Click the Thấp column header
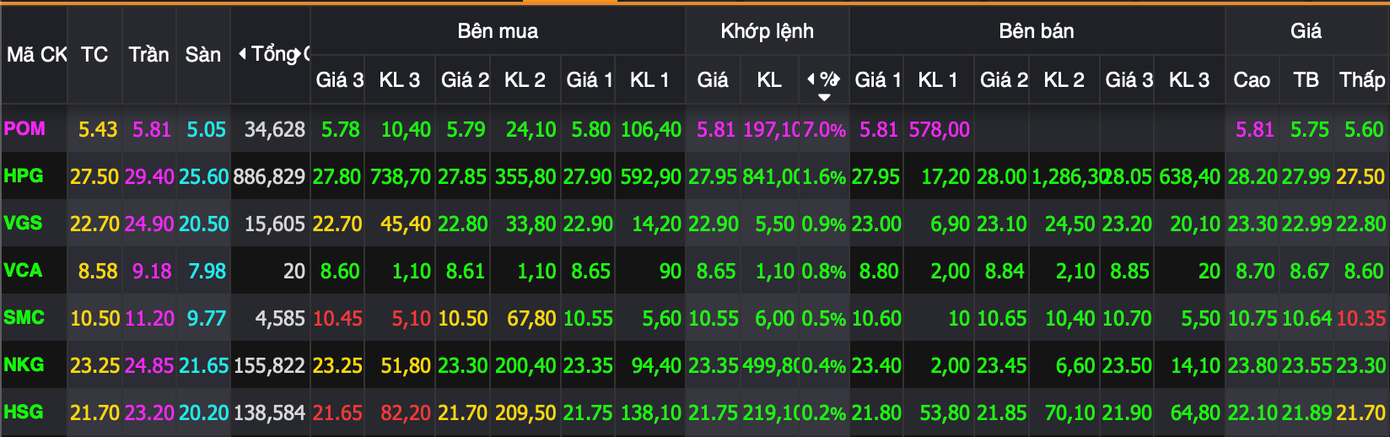The image size is (1390, 437). [1362, 80]
